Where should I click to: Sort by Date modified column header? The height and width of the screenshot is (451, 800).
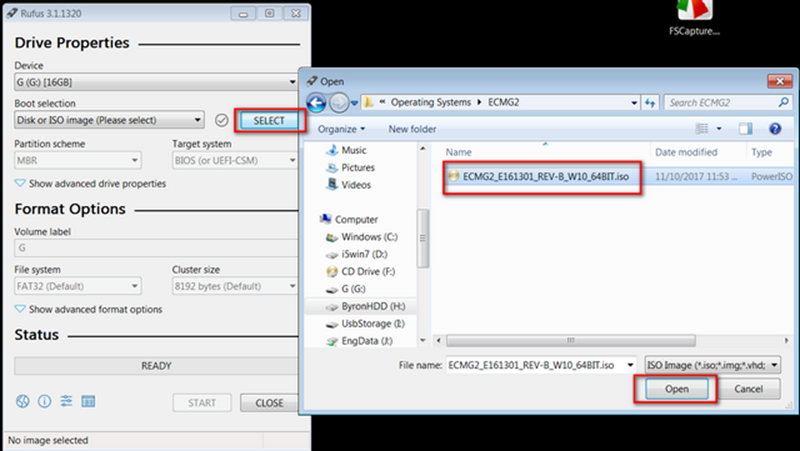(x=698, y=152)
